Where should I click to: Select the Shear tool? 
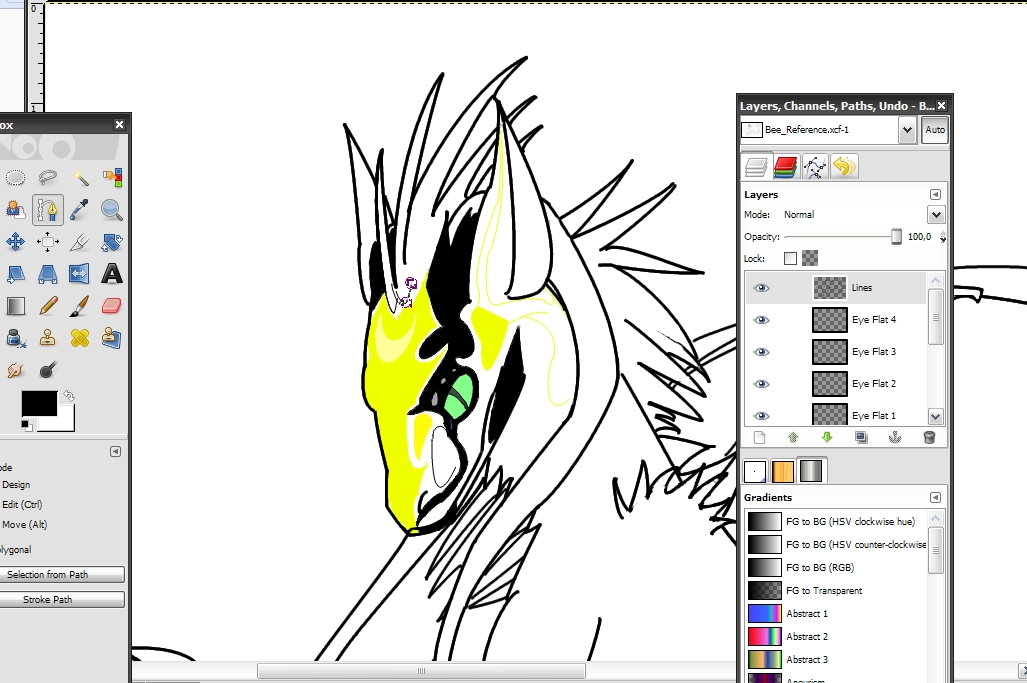coord(15,274)
